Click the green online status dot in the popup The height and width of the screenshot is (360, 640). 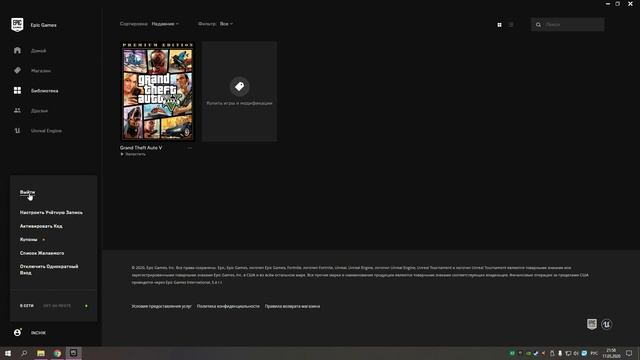click(86, 306)
